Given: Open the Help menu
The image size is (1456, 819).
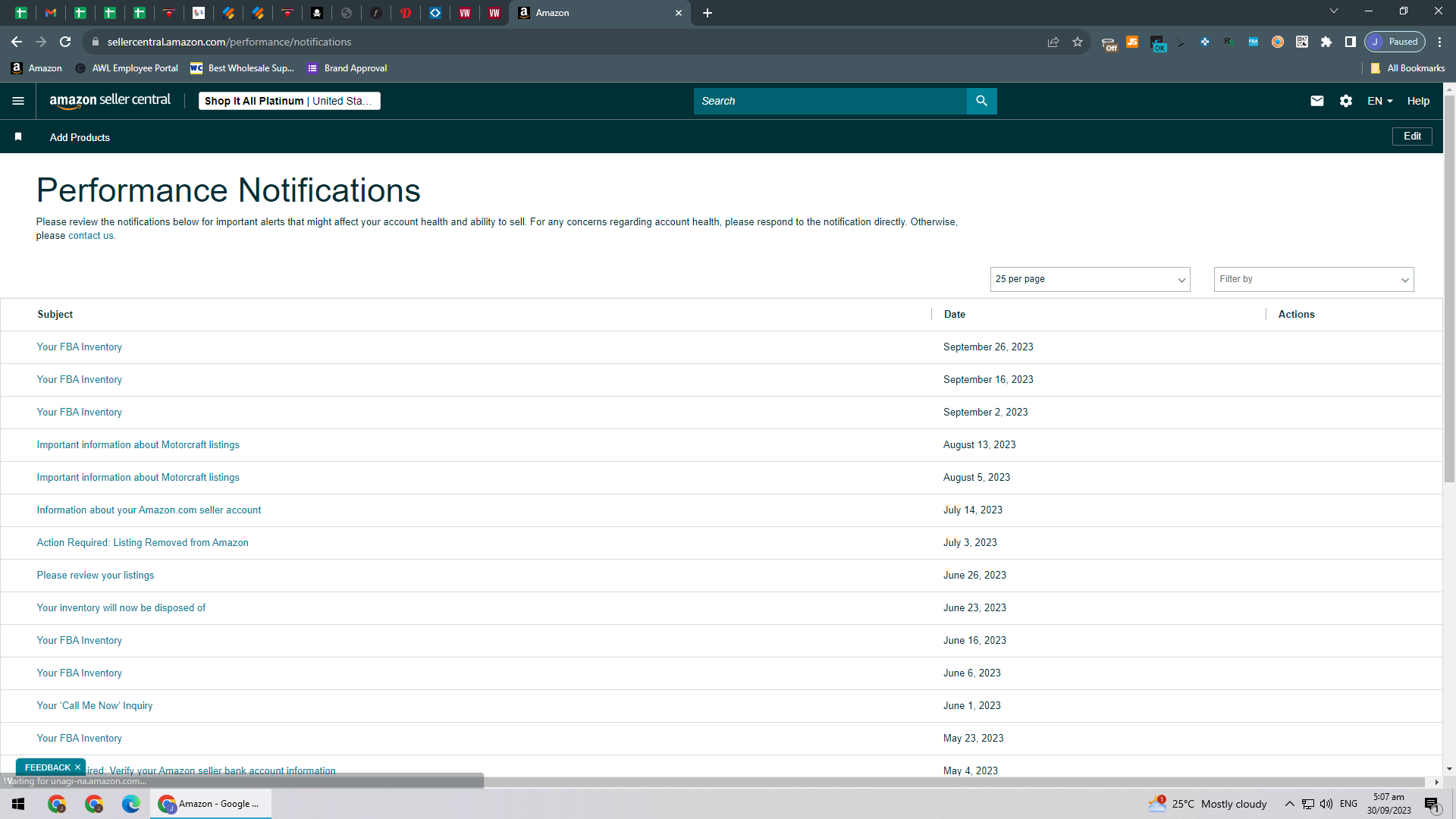Looking at the screenshot, I should [x=1418, y=101].
